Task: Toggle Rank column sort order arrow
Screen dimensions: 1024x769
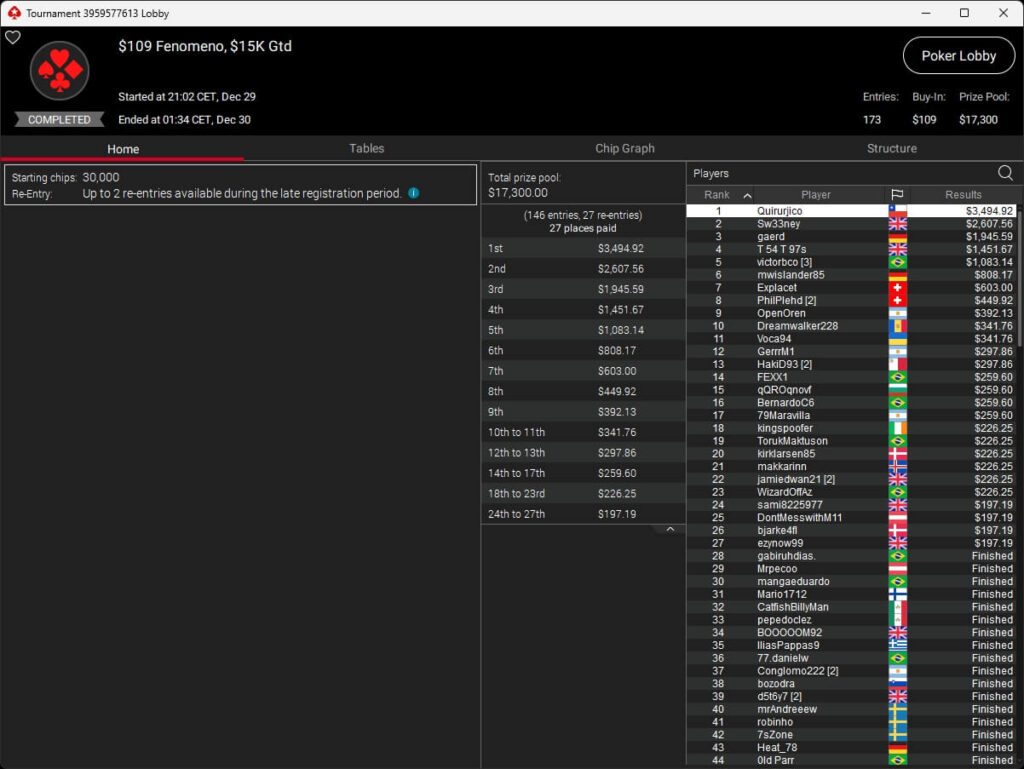Action: (746, 195)
